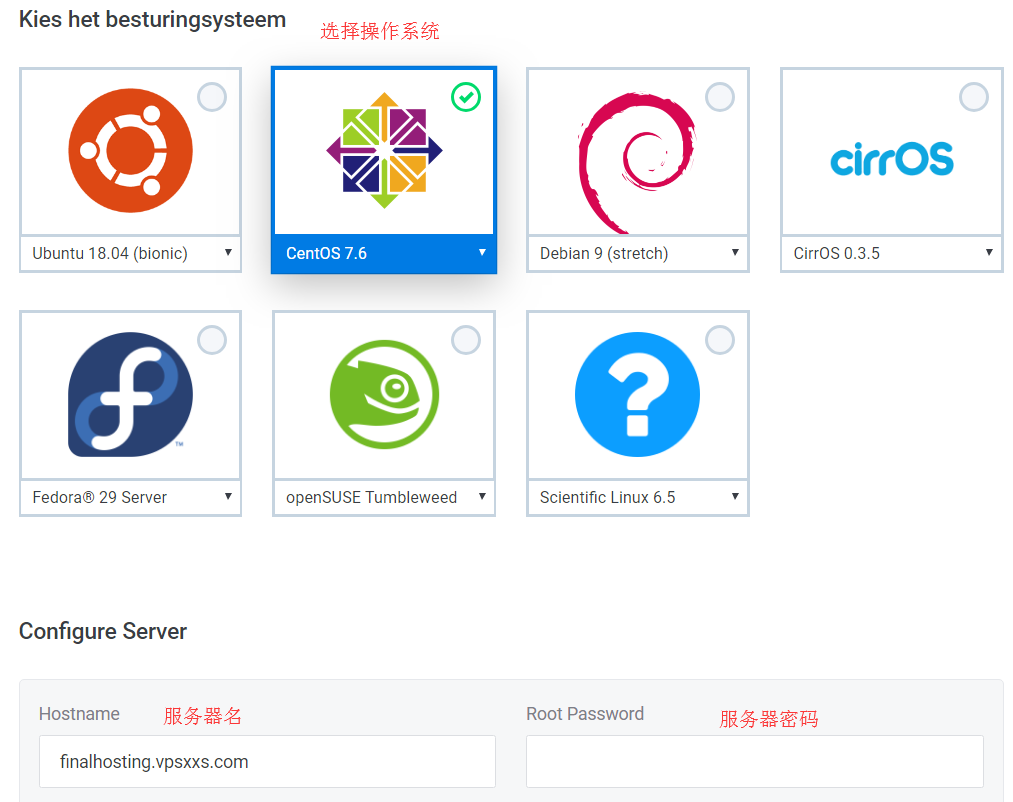The height and width of the screenshot is (802, 1013).
Task: Select the Ubuntu radio button
Action: pyautogui.click(x=212, y=97)
